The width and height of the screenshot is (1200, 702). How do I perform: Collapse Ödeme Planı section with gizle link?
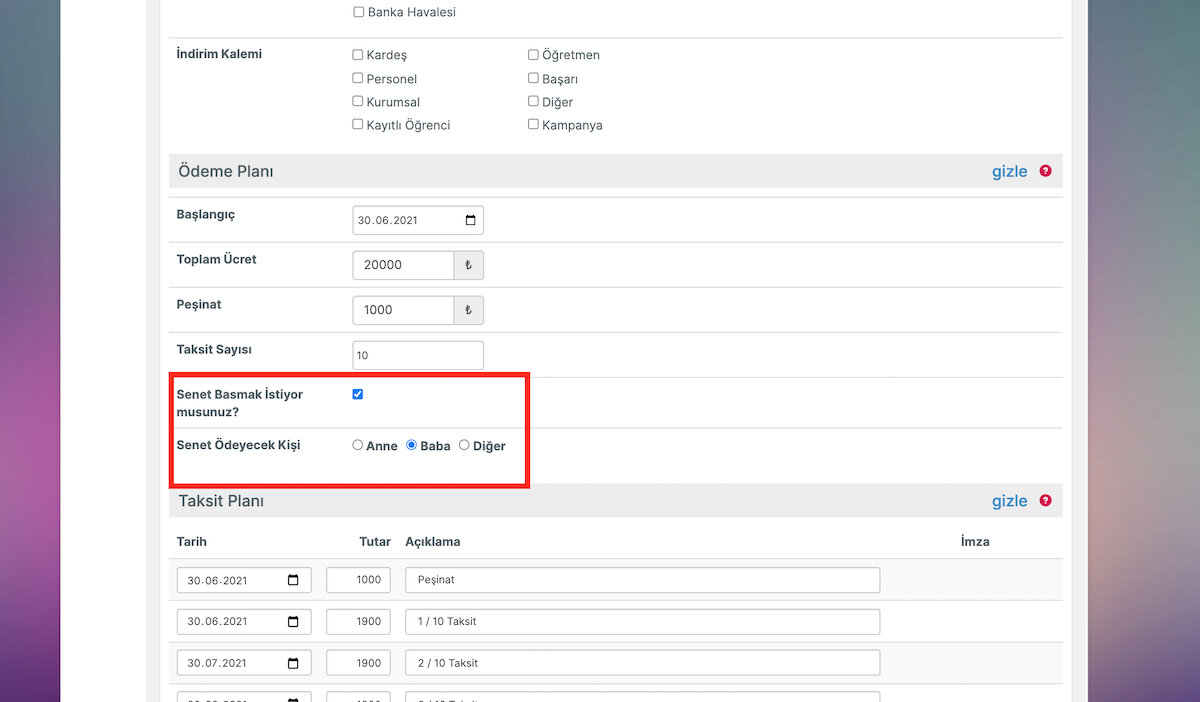click(x=1009, y=171)
